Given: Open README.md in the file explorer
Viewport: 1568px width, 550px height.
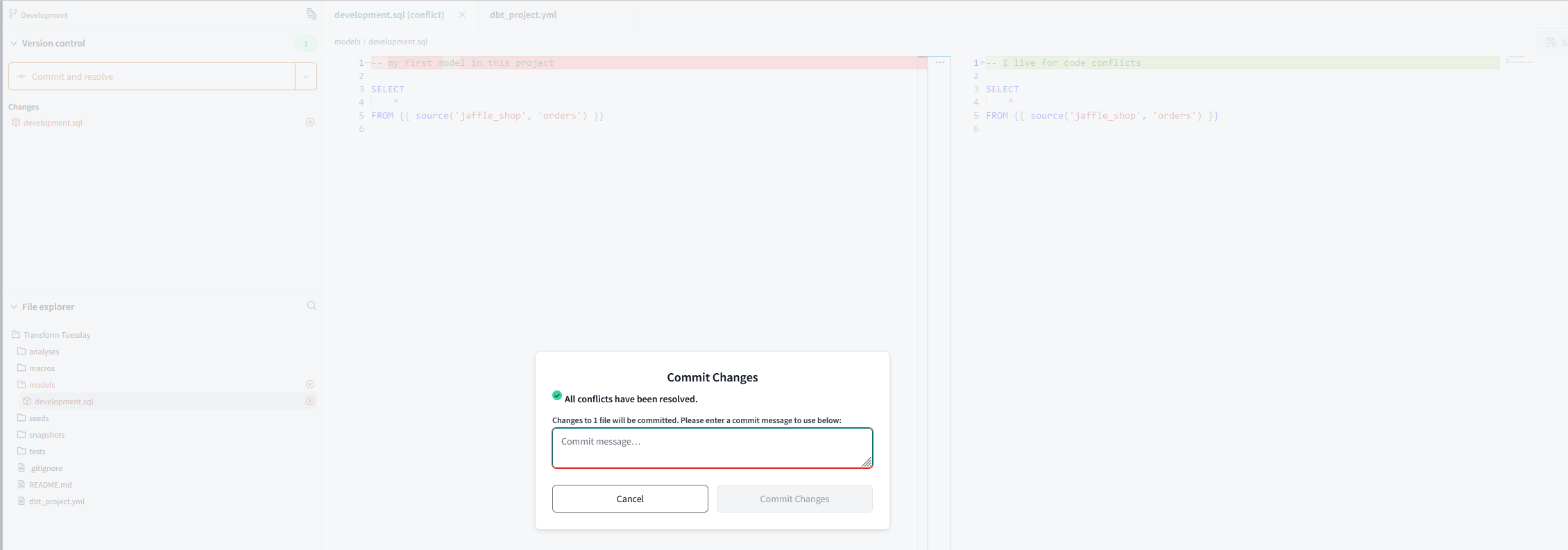Looking at the screenshot, I should (x=50, y=485).
